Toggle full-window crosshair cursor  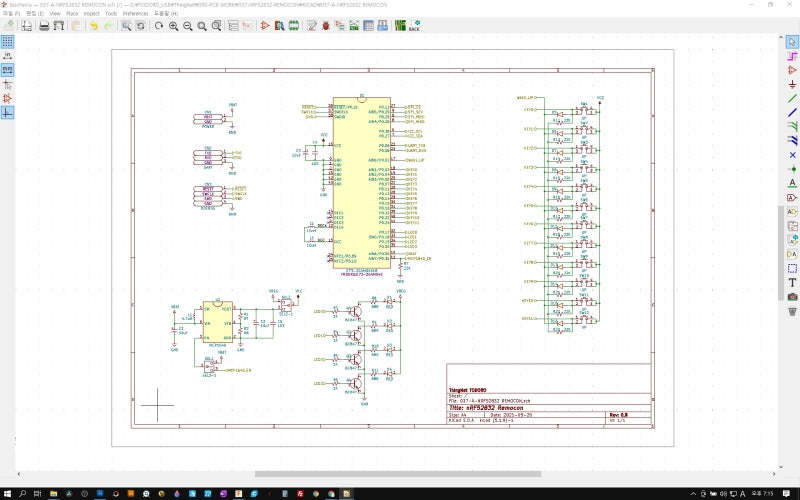pos(7,84)
